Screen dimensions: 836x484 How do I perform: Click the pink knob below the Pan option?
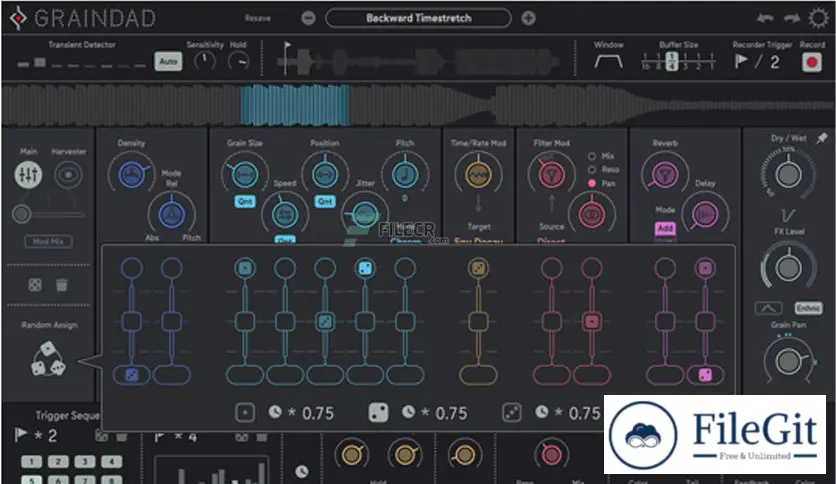pos(591,214)
